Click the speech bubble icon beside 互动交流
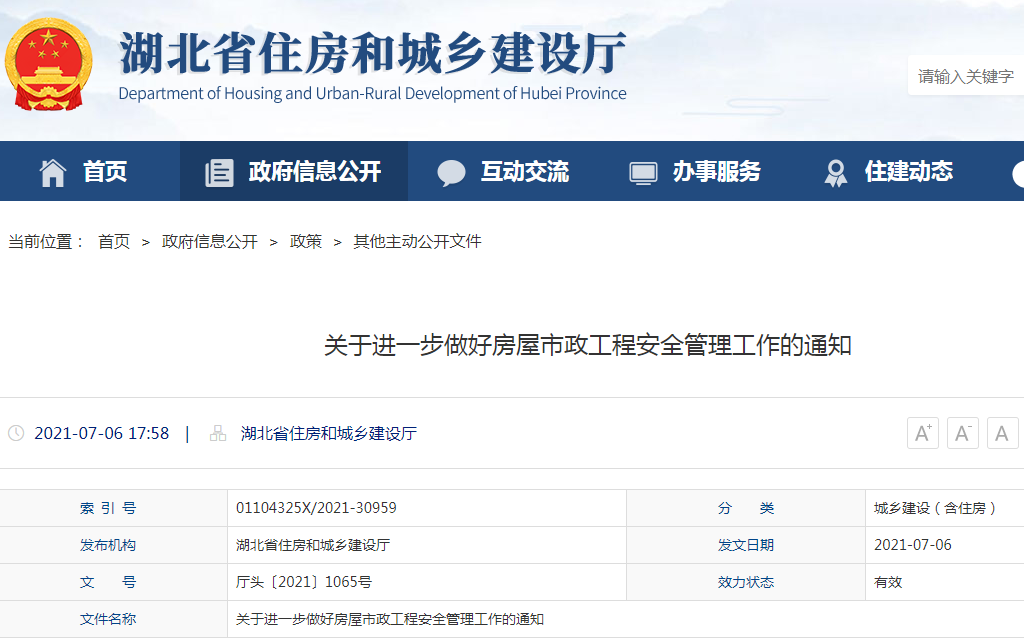 (451, 173)
